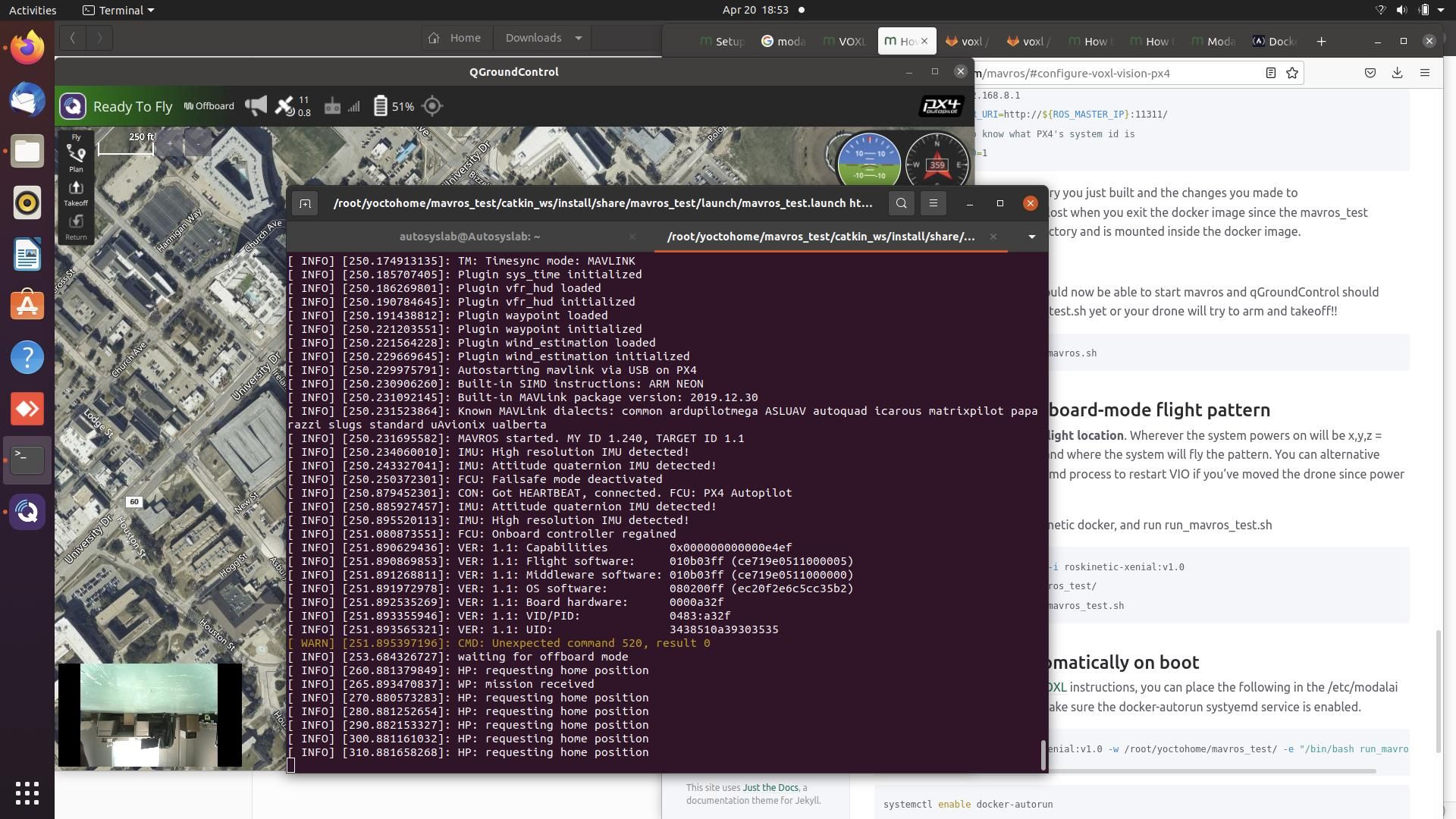Toggle reader view in Firefox address bar
The width and height of the screenshot is (1456, 819).
point(1270,73)
